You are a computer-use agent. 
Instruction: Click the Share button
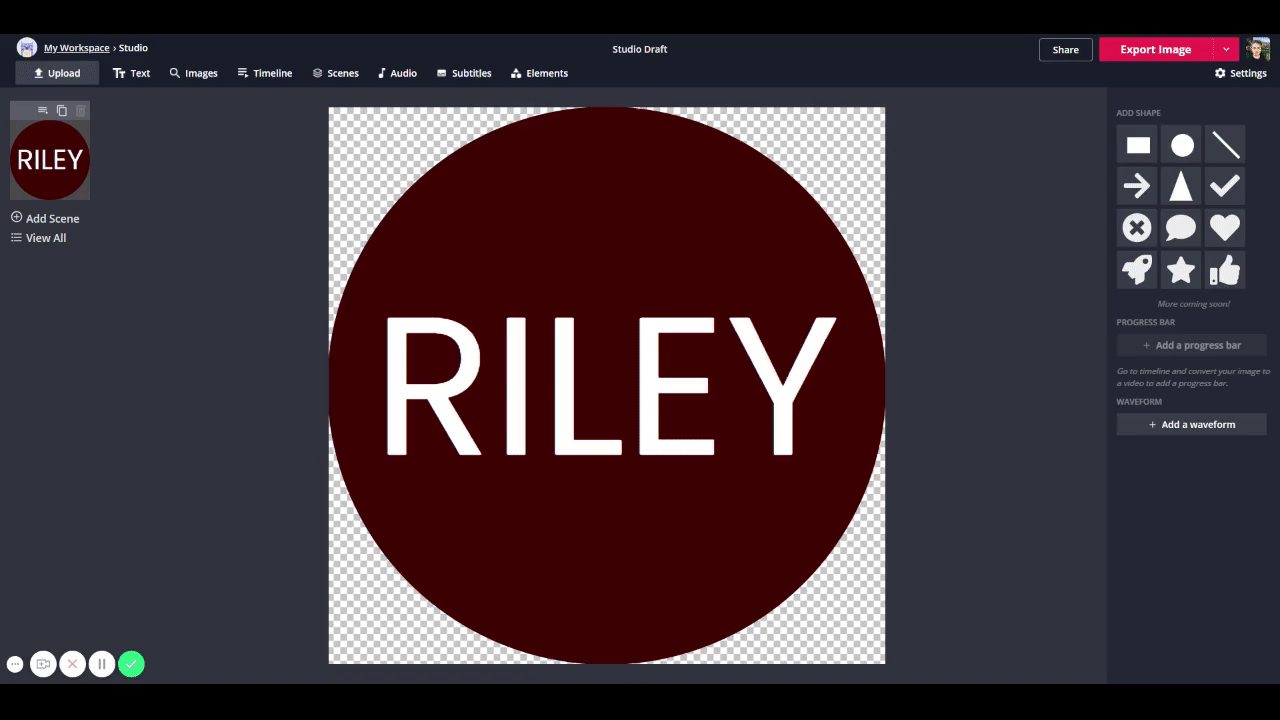1065,49
